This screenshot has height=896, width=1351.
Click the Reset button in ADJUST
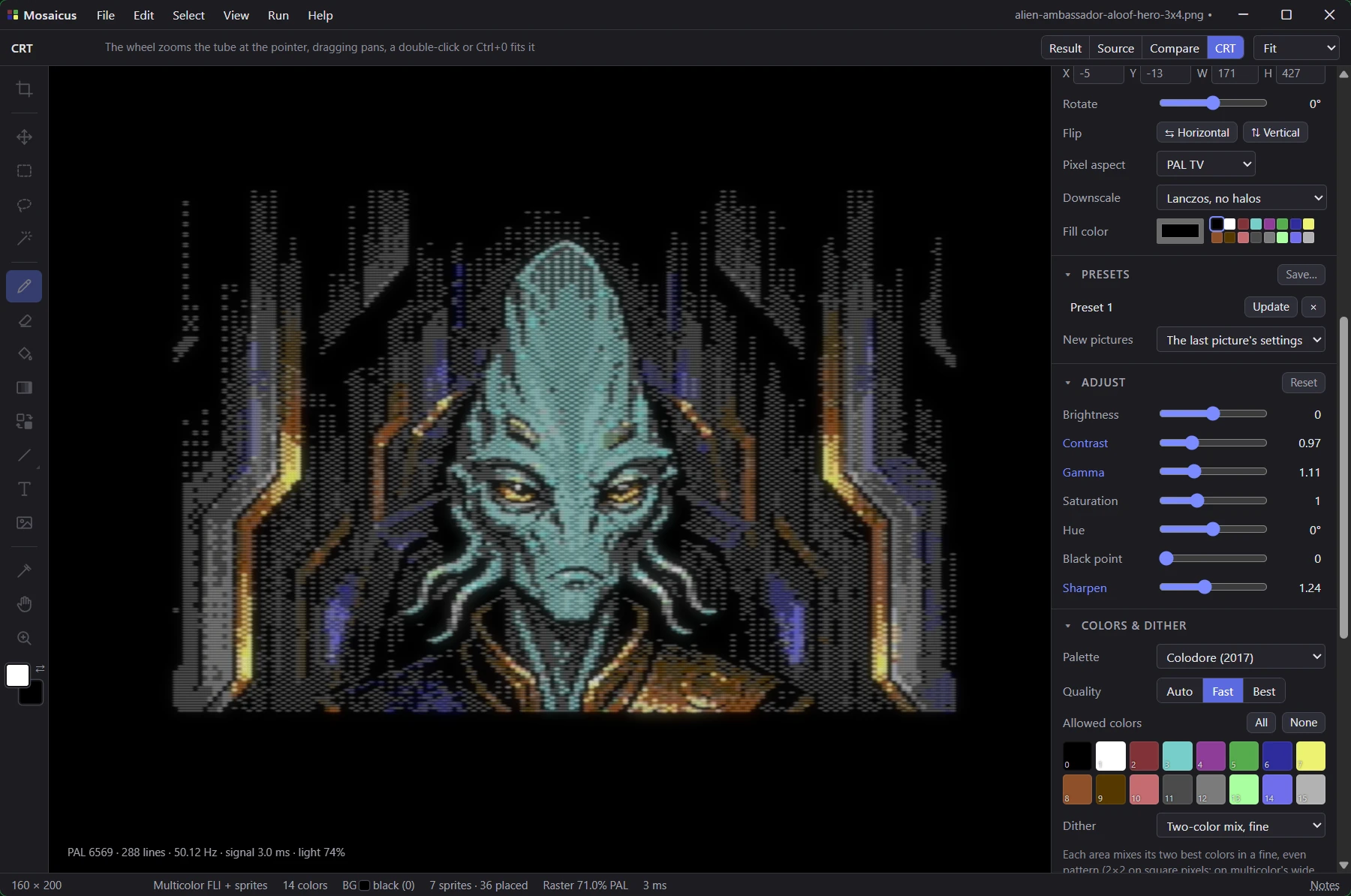[1303, 383]
